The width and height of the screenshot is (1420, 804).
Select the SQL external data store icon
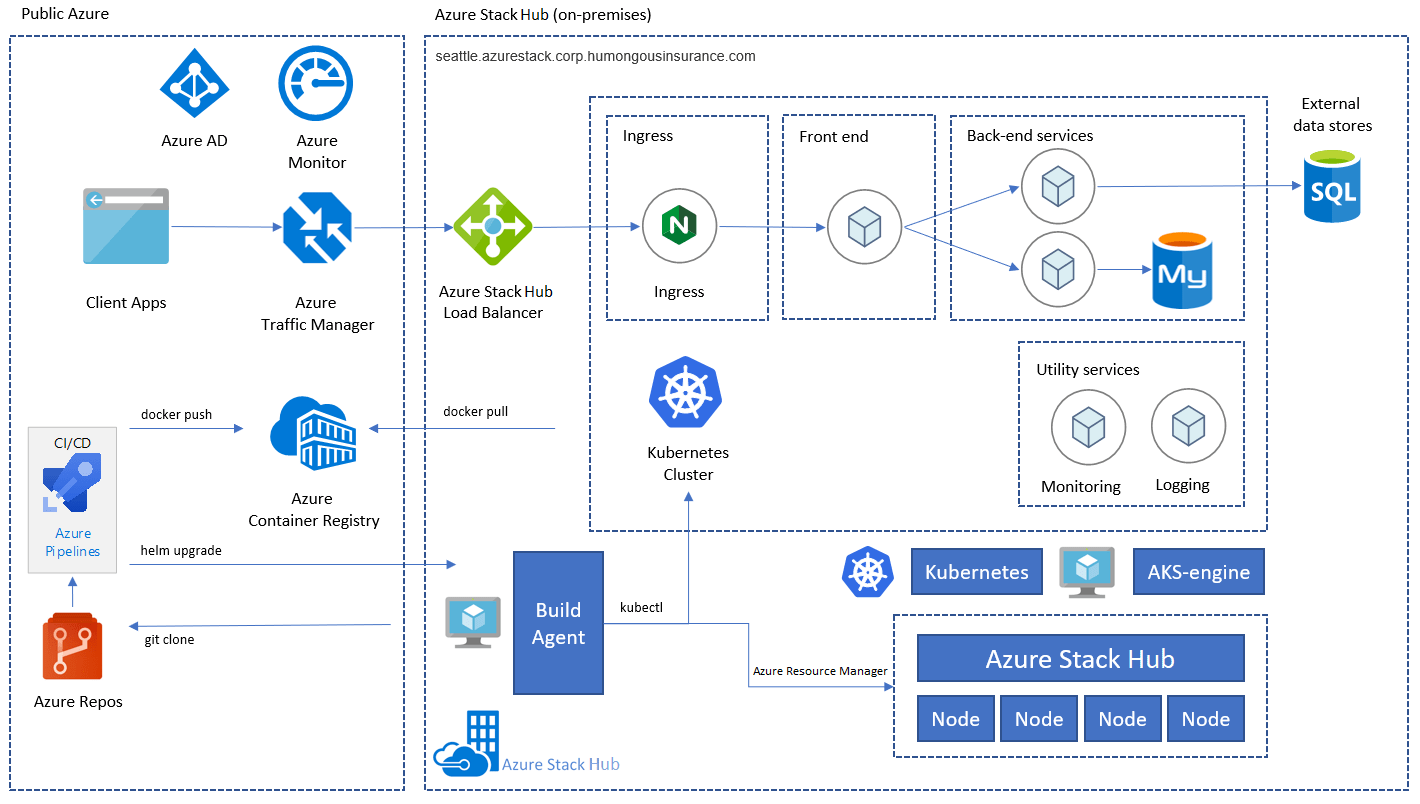tap(1331, 186)
